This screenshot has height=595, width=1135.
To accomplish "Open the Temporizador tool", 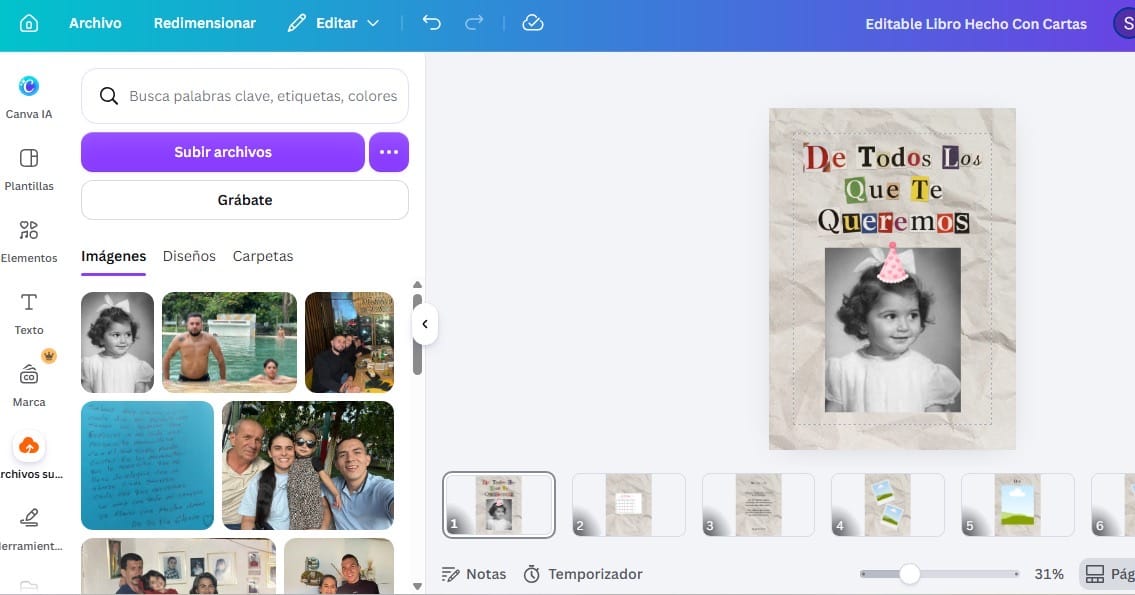I will pyautogui.click(x=583, y=574).
